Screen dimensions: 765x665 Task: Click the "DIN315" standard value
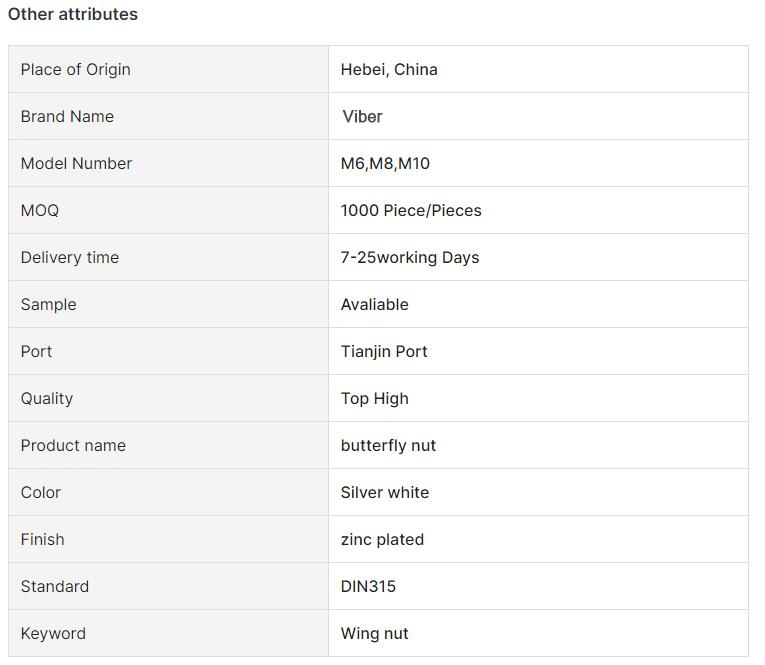(x=369, y=587)
